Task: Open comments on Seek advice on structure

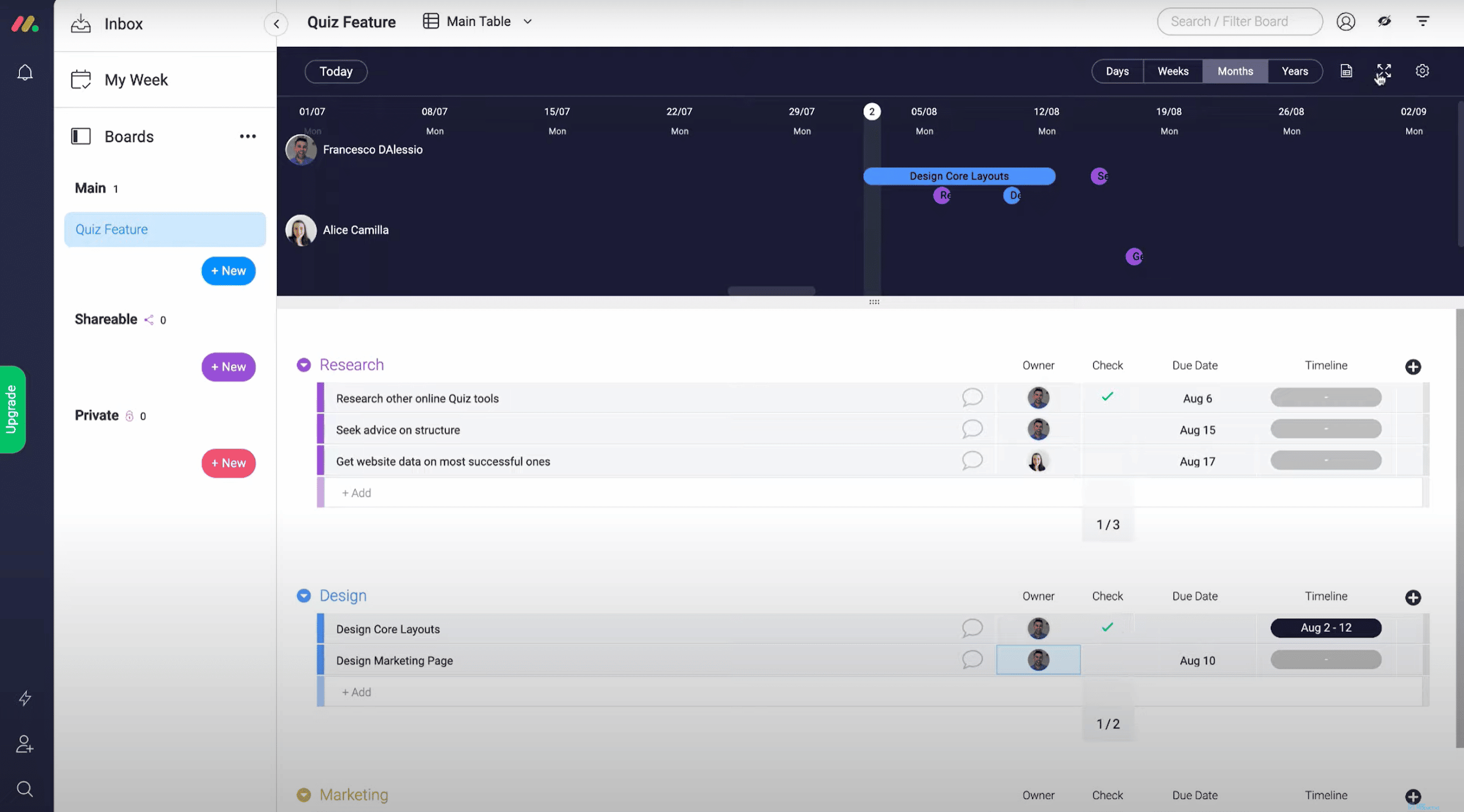Action: point(972,429)
